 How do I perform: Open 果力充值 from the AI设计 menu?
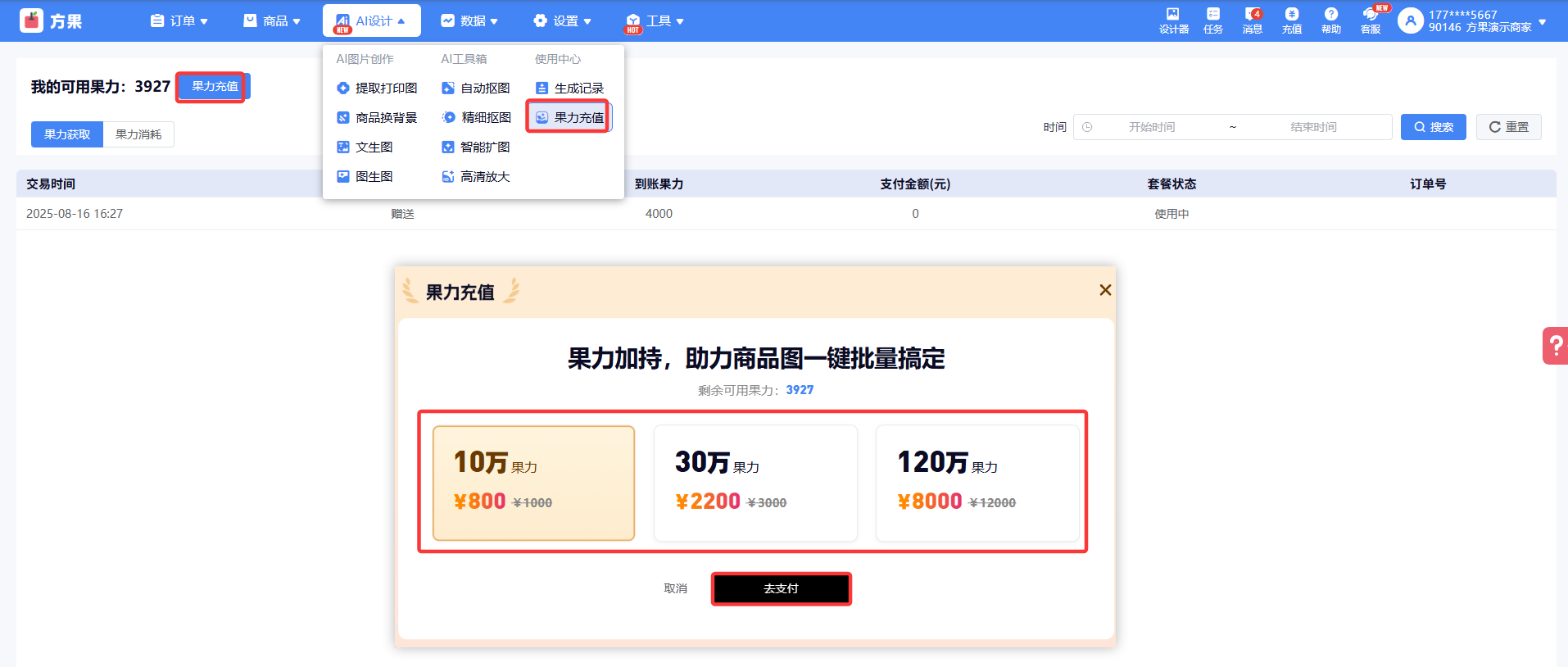(569, 117)
